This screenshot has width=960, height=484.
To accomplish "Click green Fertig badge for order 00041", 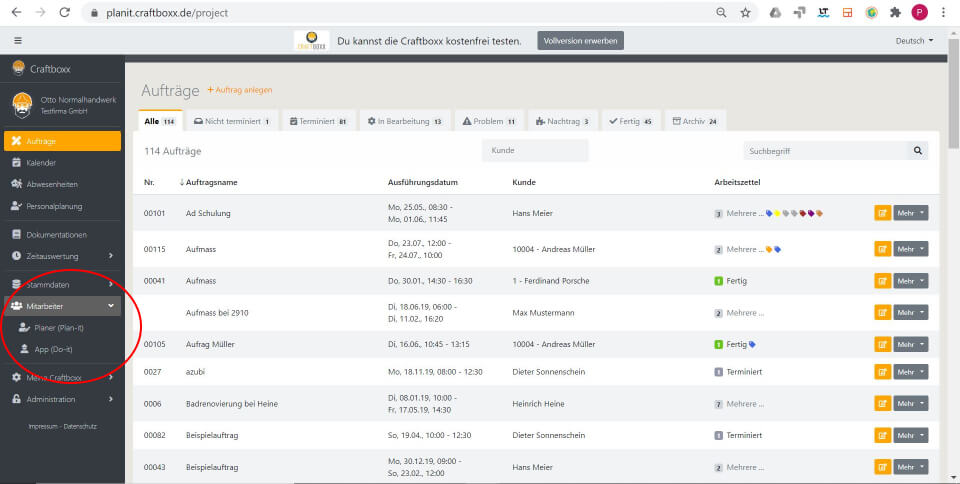I will [x=719, y=281].
